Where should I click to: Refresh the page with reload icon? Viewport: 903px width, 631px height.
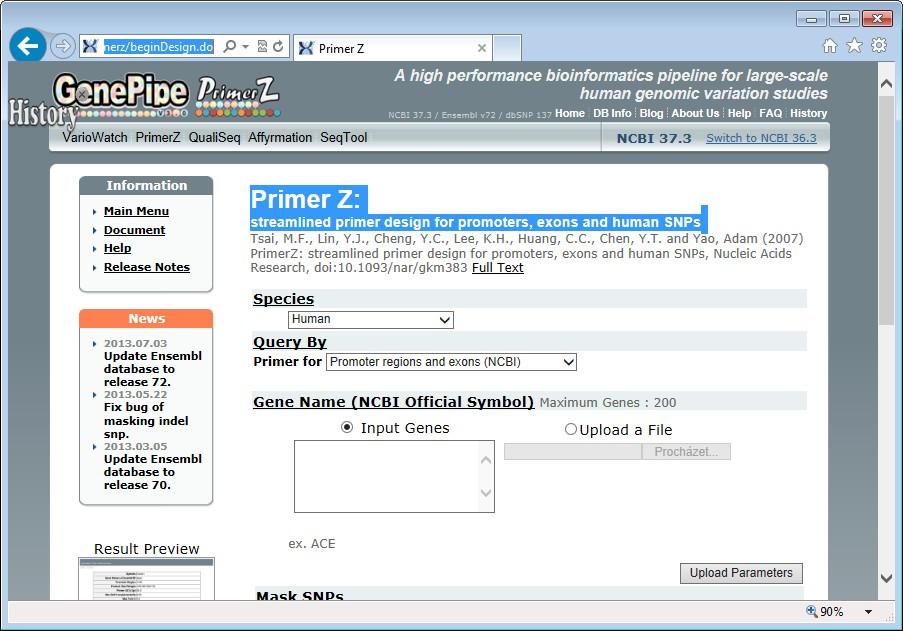[278, 46]
